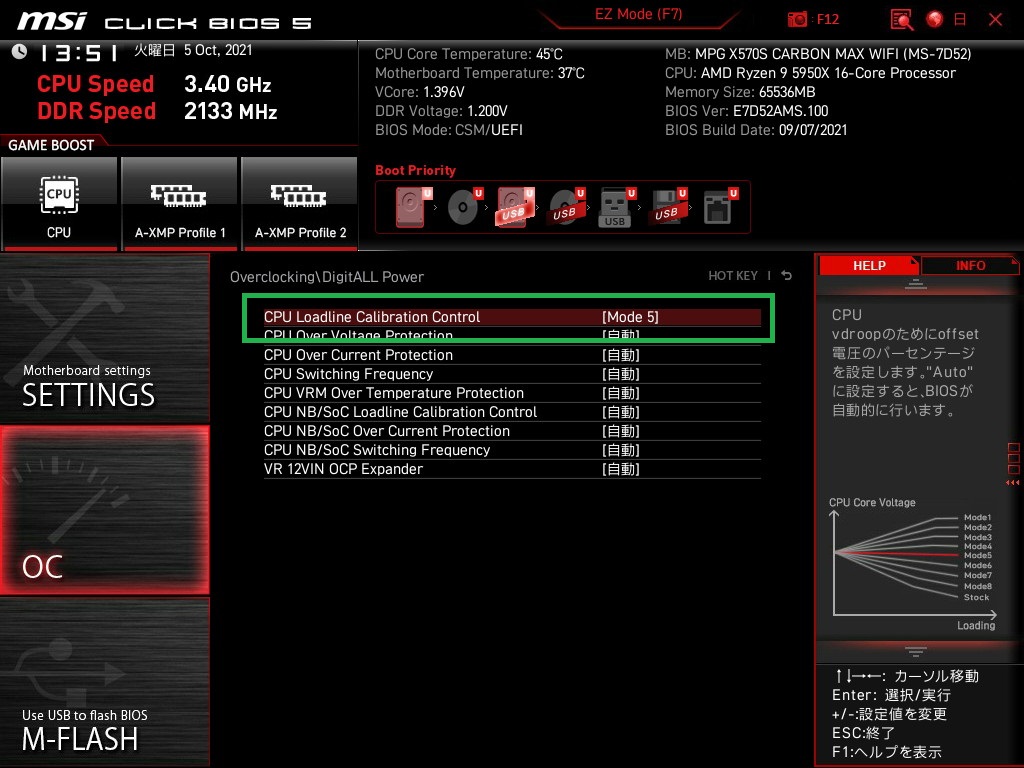The width and height of the screenshot is (1024, 768).
Task: Change CPU Over Current Protection value
Action: point(620,355)
